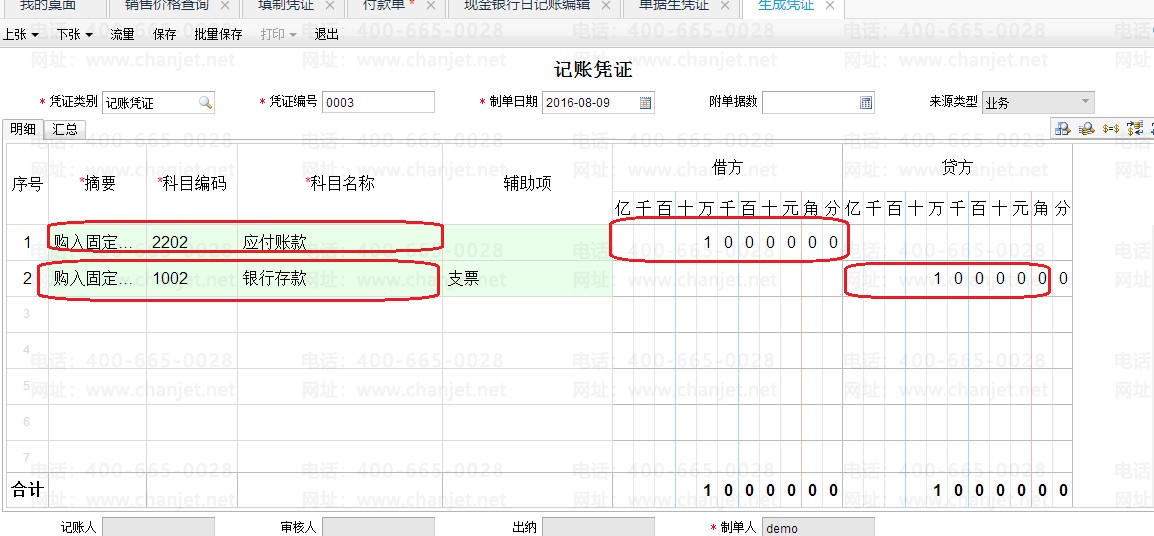This screenshot has width=1154, height=536.
Task: Select the 汇总 sub-tab
Action: pos(65,129)
